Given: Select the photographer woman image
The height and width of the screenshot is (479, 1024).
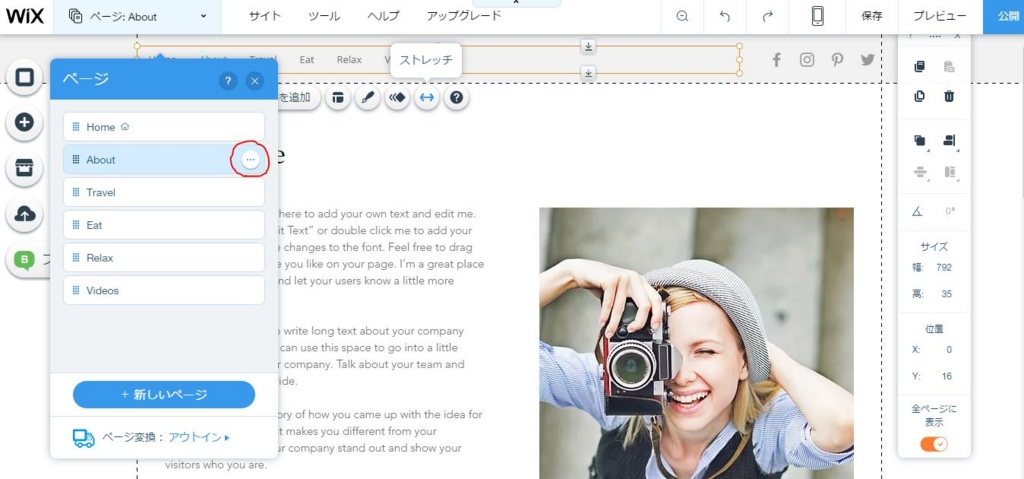Looking at the screenshot, I should point(696,343).
